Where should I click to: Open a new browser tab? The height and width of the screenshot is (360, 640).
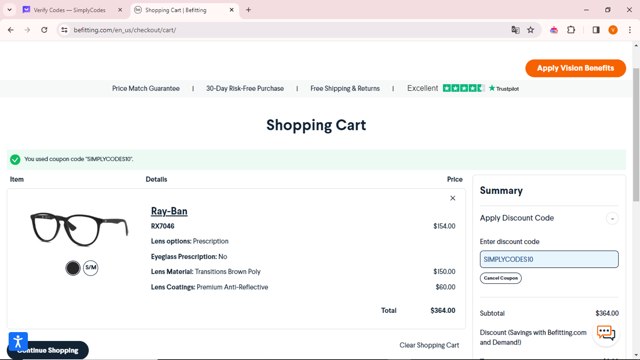point(248,10)
